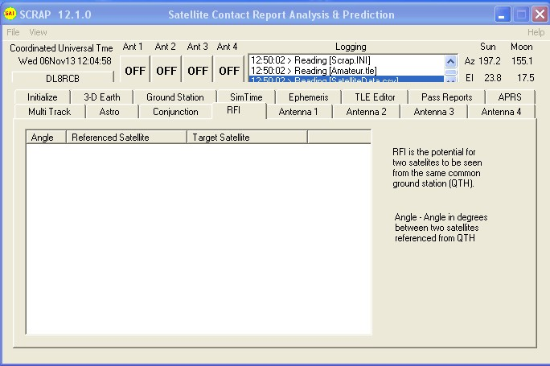Switch to the 3-D Earth tab
This screenshot has width=550, height=366.
point(102,97)
